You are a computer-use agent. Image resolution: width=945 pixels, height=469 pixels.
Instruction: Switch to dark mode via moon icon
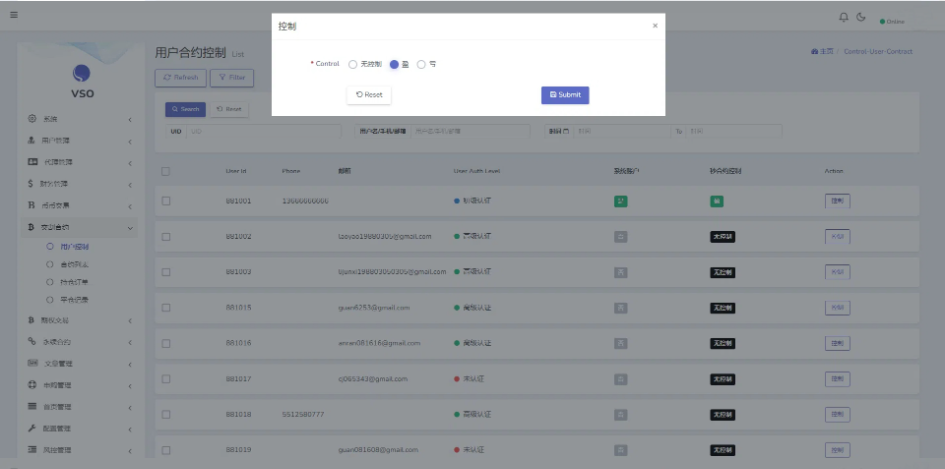(861, 17)
